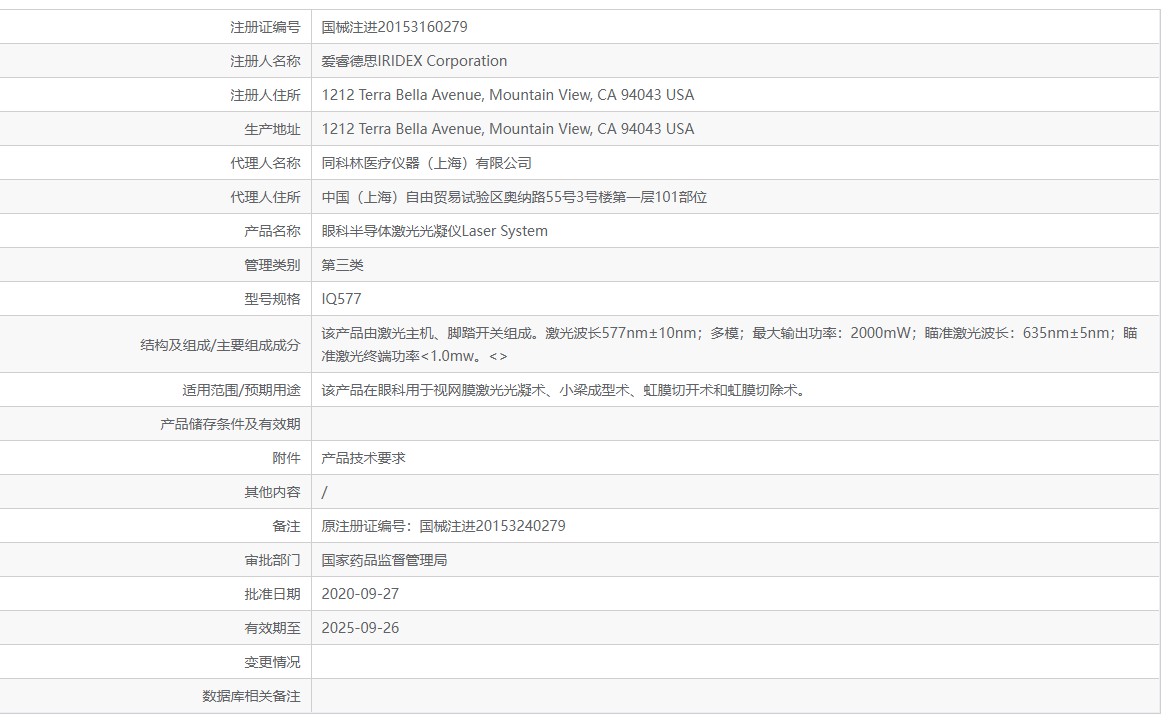Click the 代理人住所 label
The width and height of the screenshot is (1173, 723).
tap(265, 197)
